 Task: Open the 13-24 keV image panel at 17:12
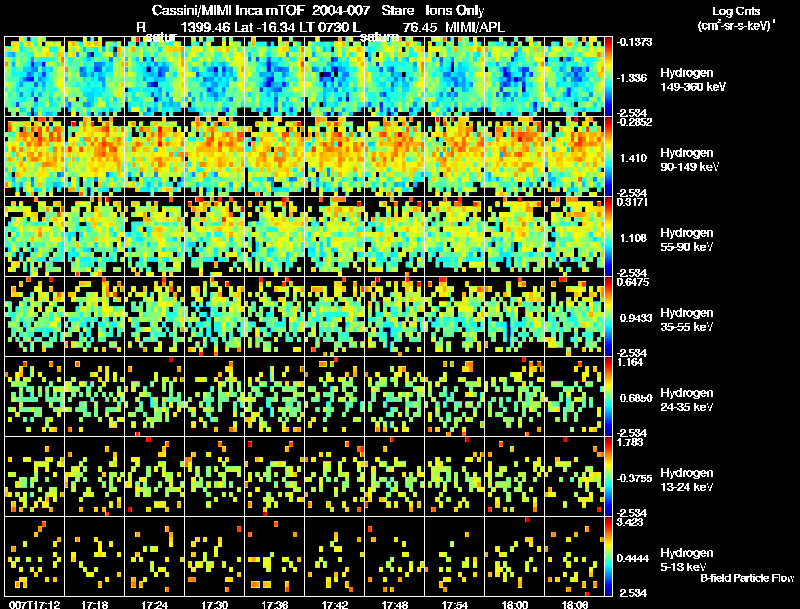(35, 476)
